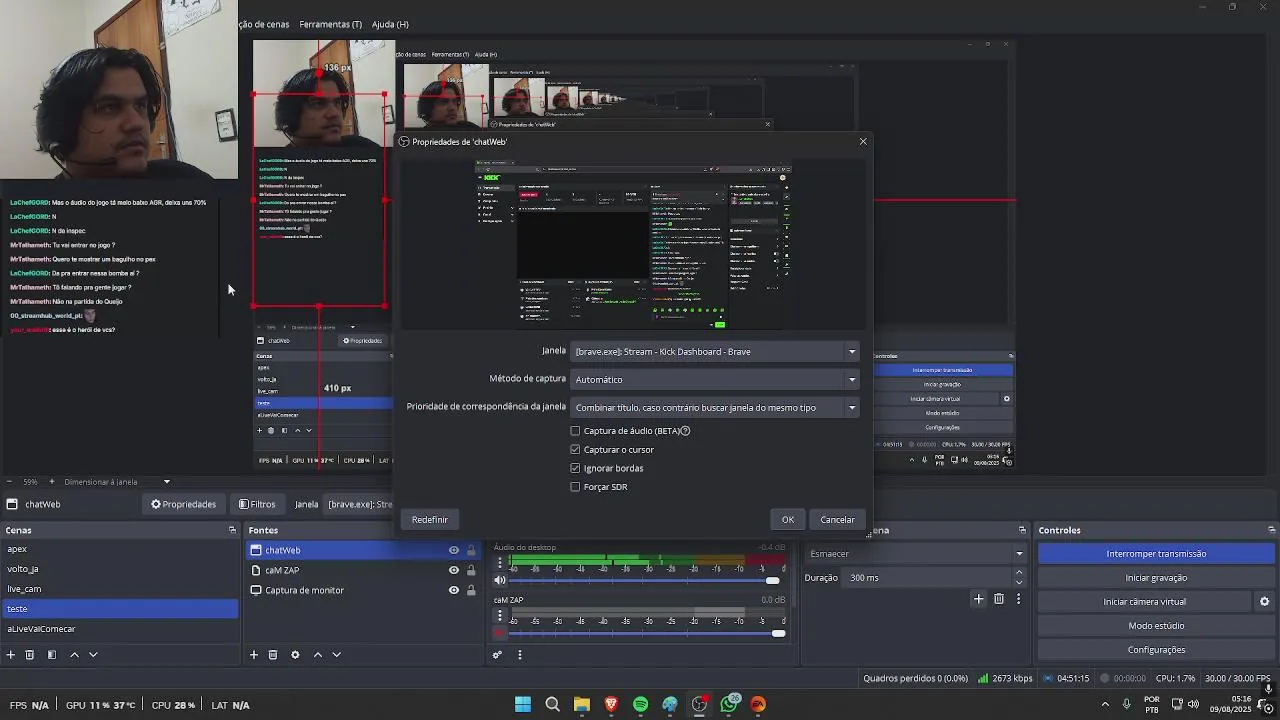Click OK in properties dialog
The width and height of the screenshot is (1280, 720).
point(788,520)
